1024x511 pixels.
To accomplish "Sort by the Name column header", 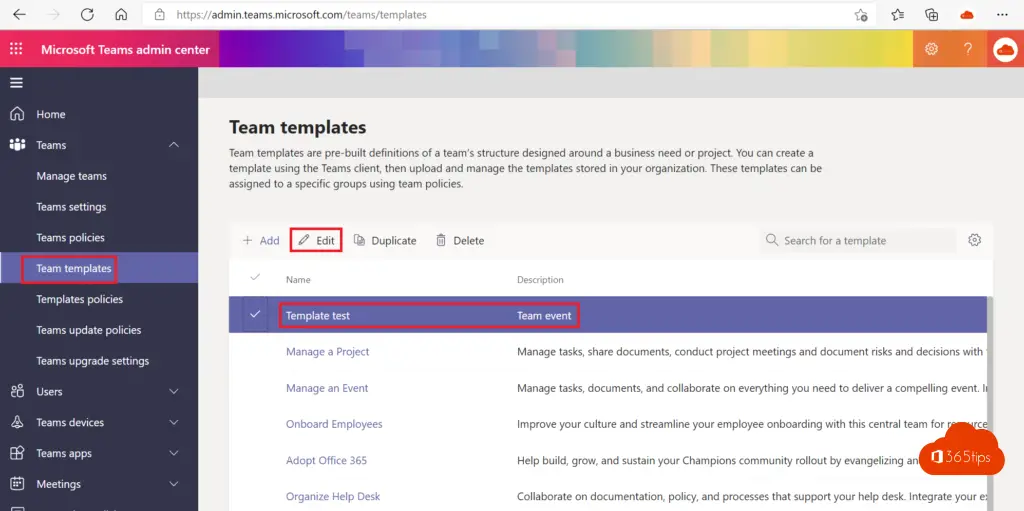I will coord(298,280).
